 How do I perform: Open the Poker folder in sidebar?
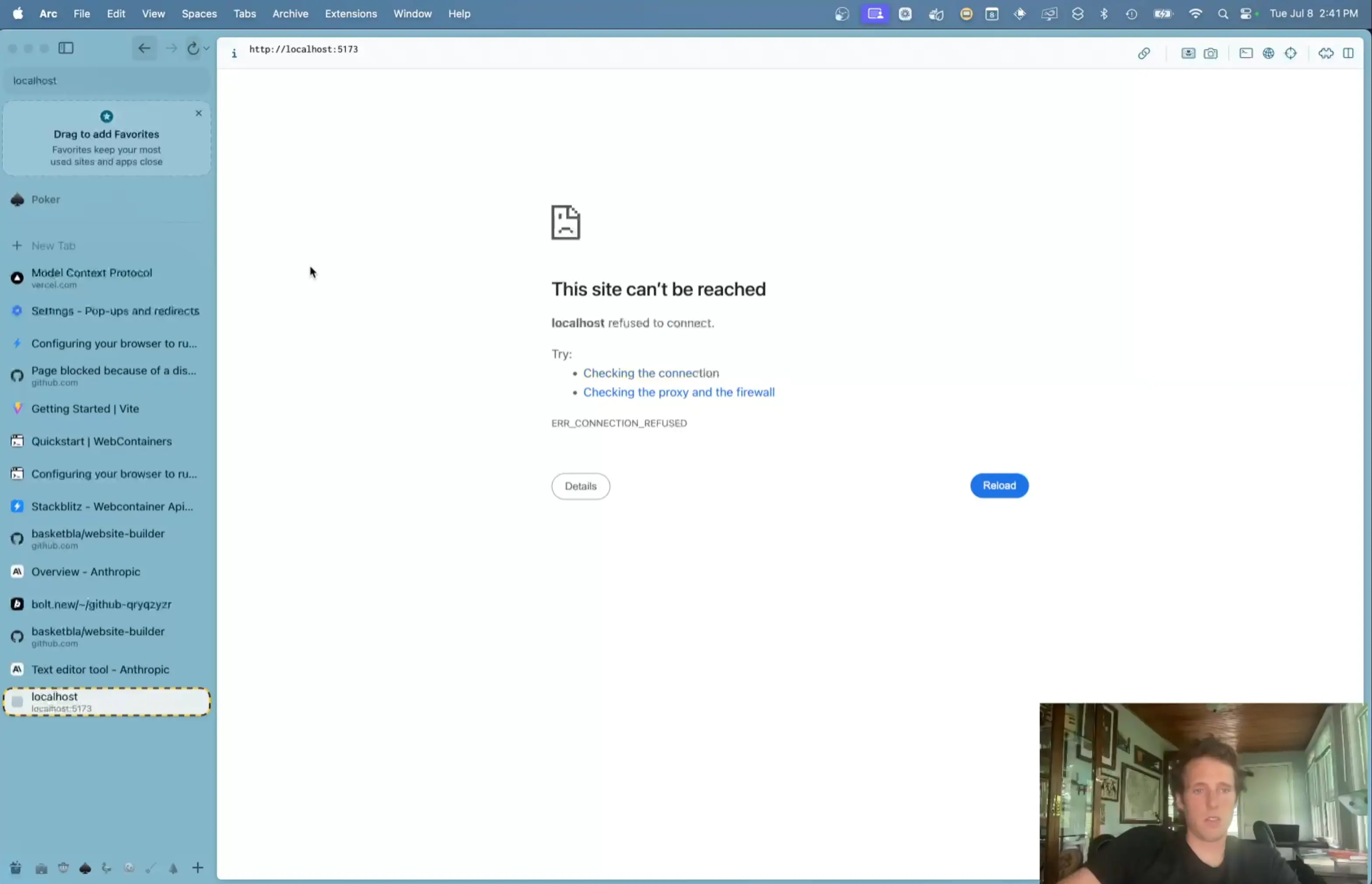(107, 200)
